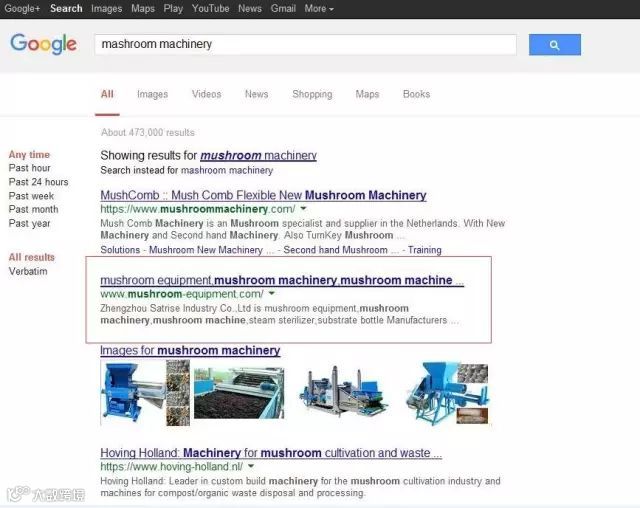Open third thumbnail of production line machine

tap(343, 390)
